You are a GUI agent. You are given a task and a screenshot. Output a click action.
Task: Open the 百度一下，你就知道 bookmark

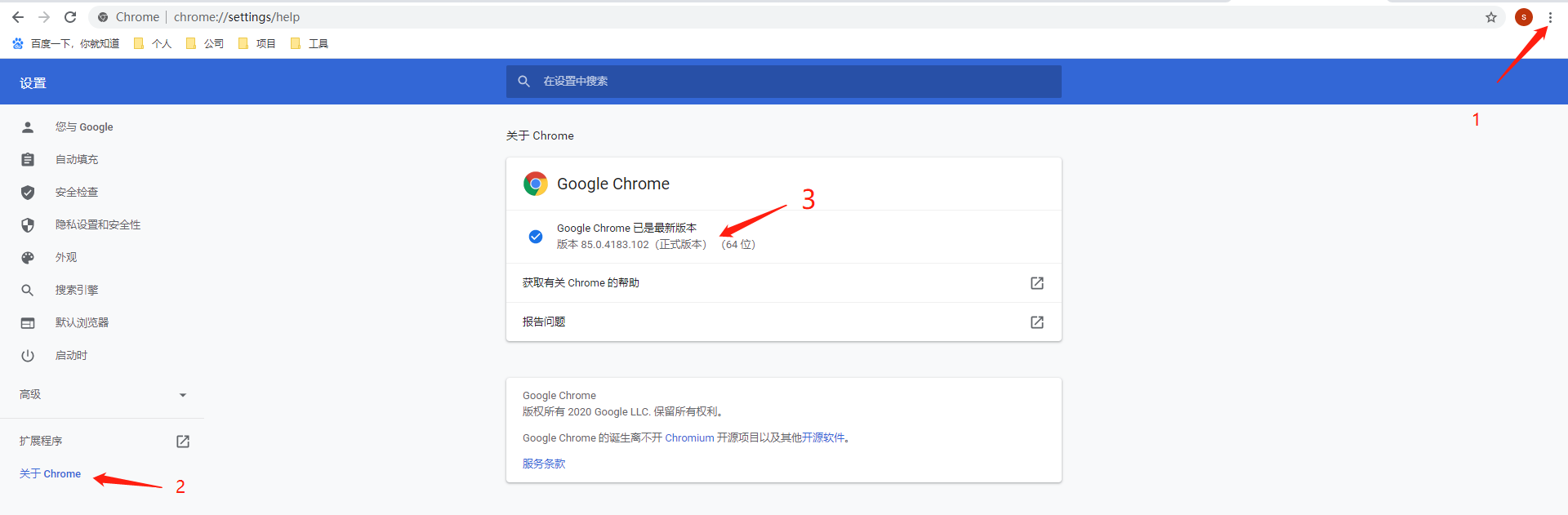point(66,43)
